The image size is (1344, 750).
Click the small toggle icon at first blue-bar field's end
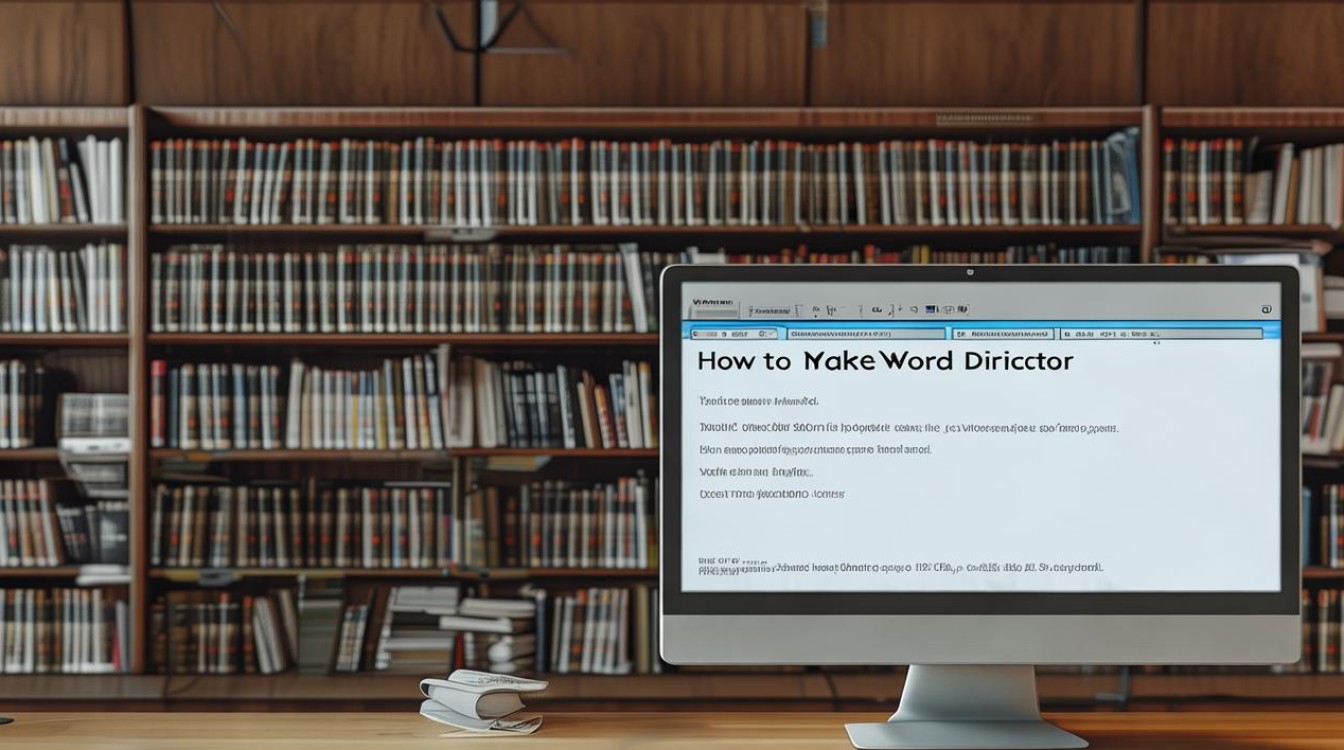pos(764,334)
